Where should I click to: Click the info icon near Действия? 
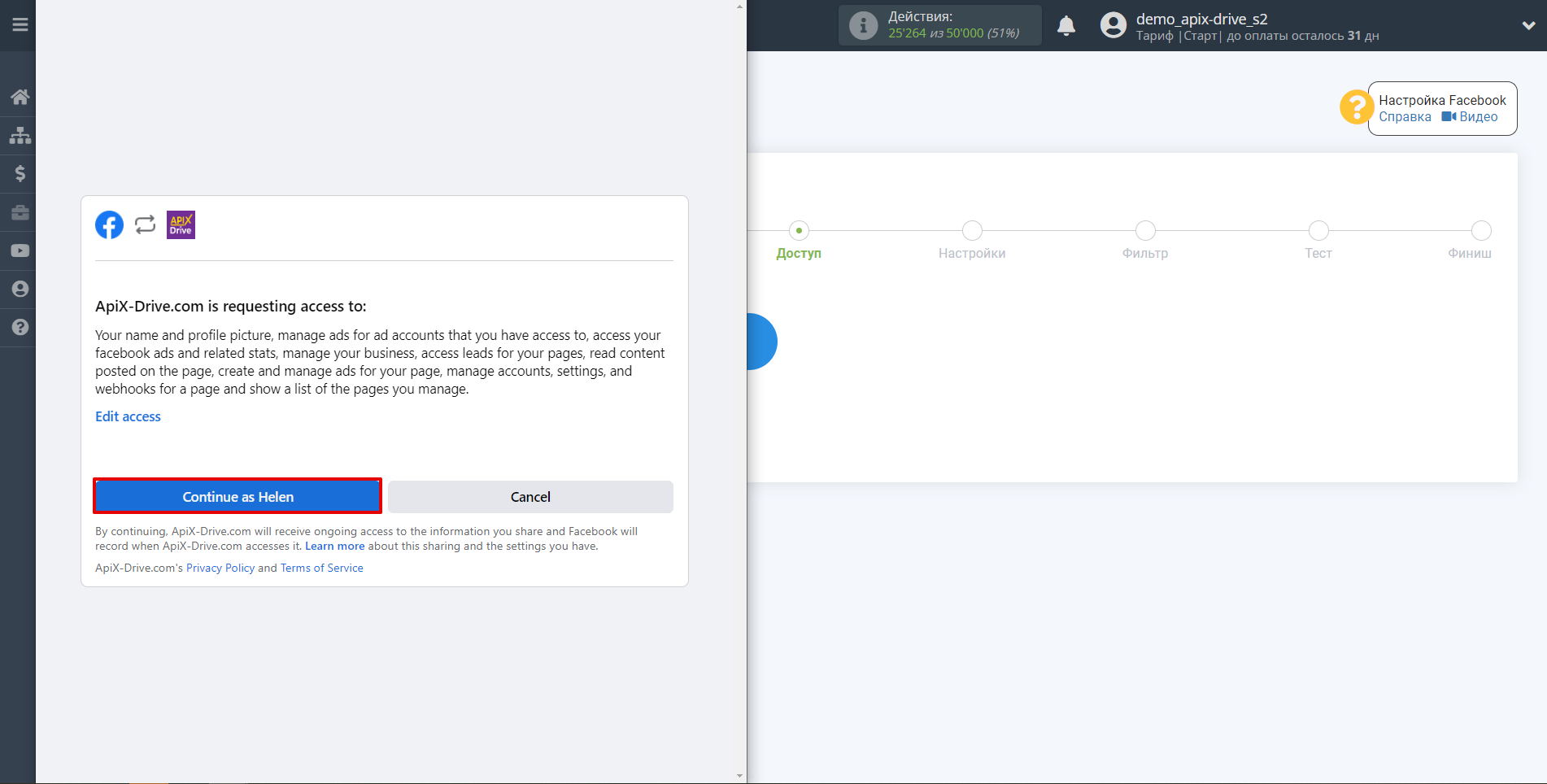(x=863, y=25)
